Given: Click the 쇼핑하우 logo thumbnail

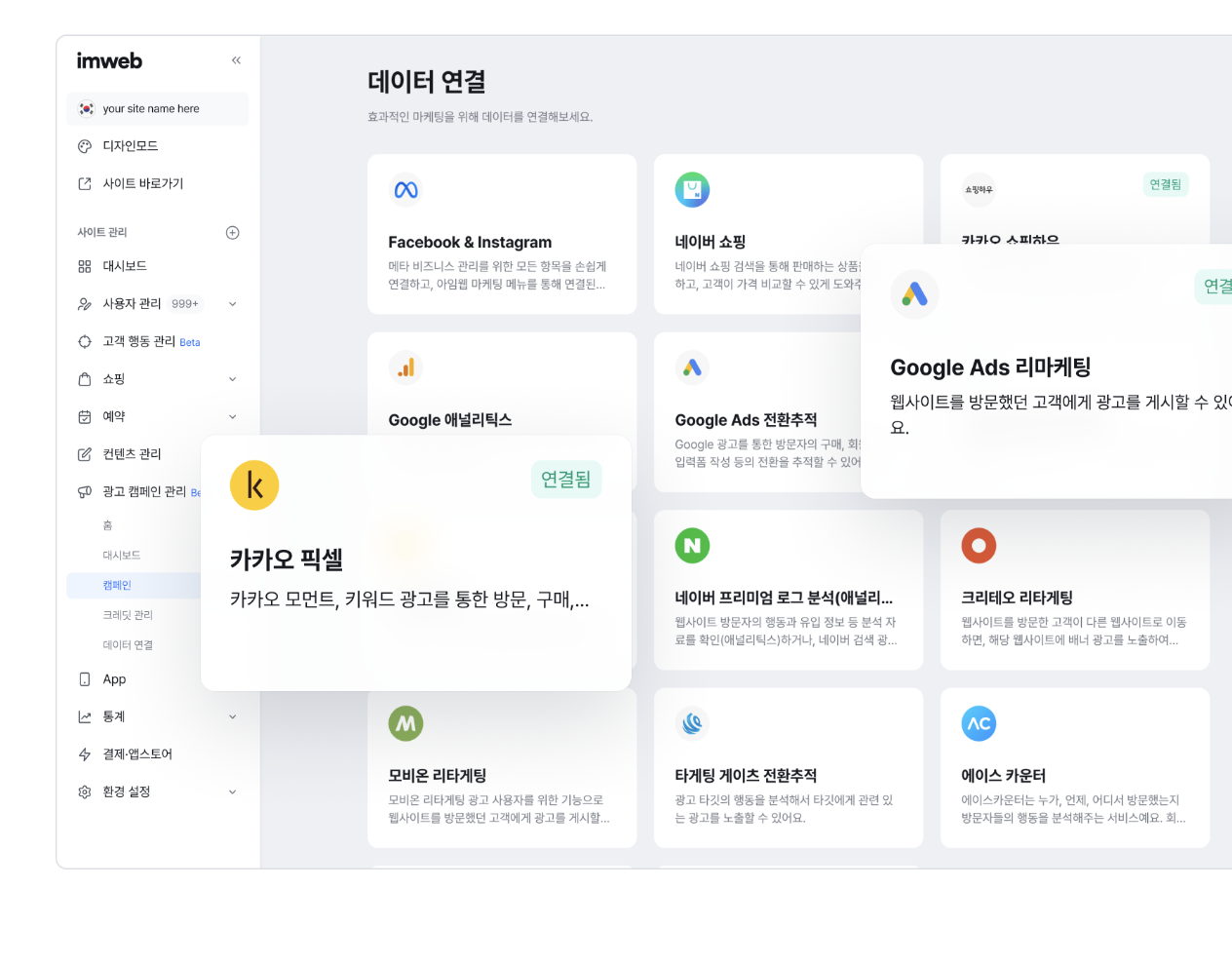Looking at the screenshot, I should (x=979, y=190).
